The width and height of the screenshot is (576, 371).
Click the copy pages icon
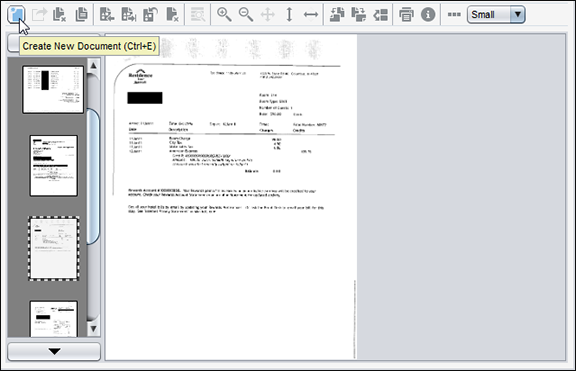point(81,15)
